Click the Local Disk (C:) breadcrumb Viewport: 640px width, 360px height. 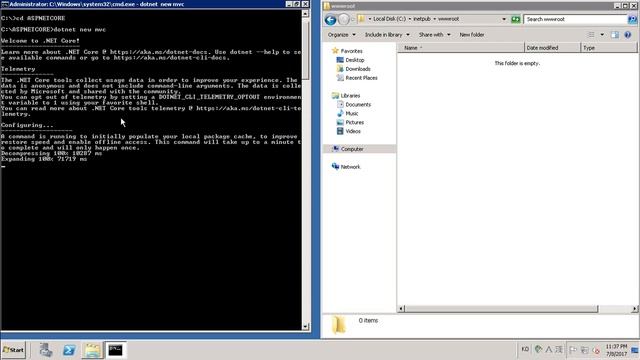click(x=389, y=19)
